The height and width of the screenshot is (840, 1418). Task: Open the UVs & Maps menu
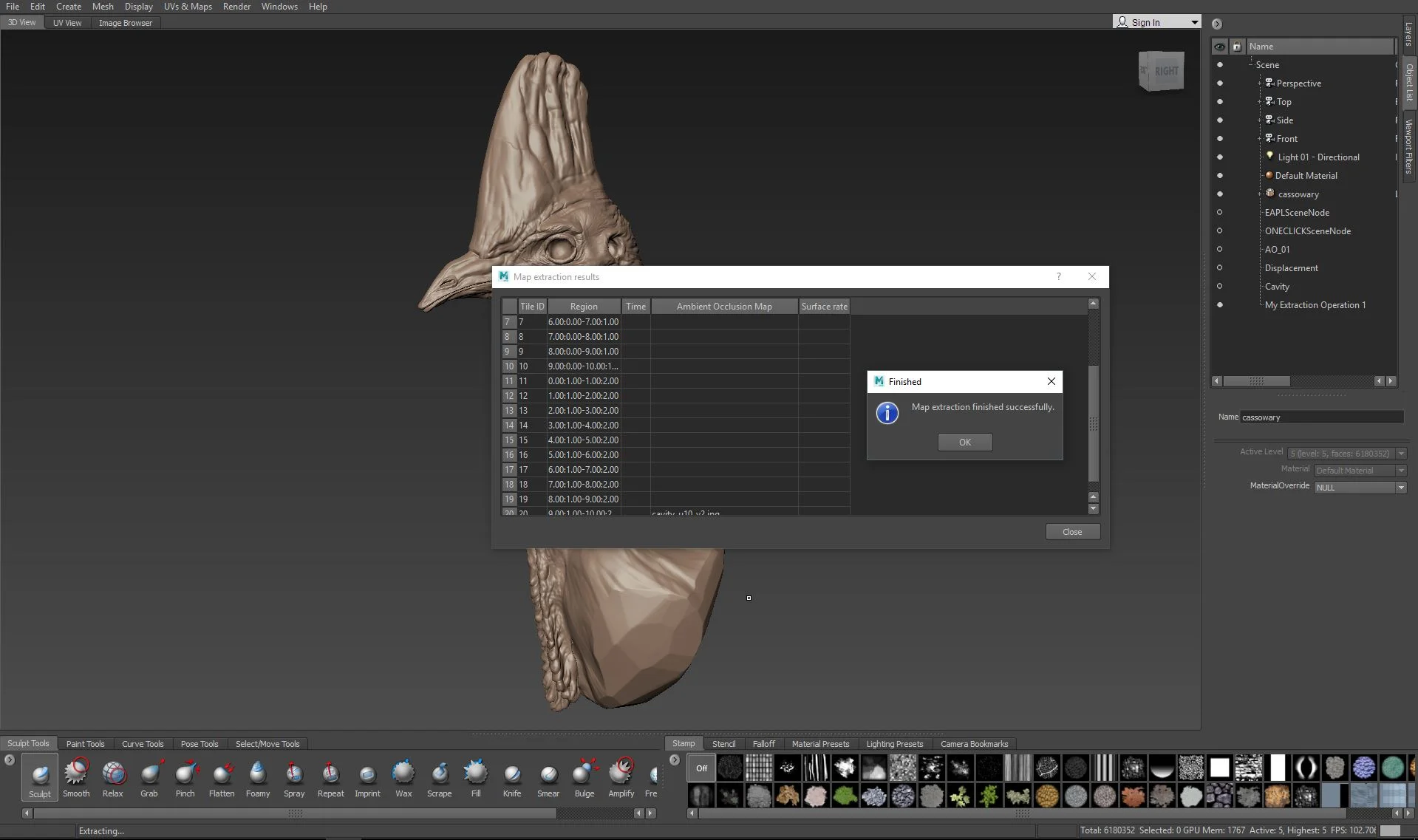[188, 7]
